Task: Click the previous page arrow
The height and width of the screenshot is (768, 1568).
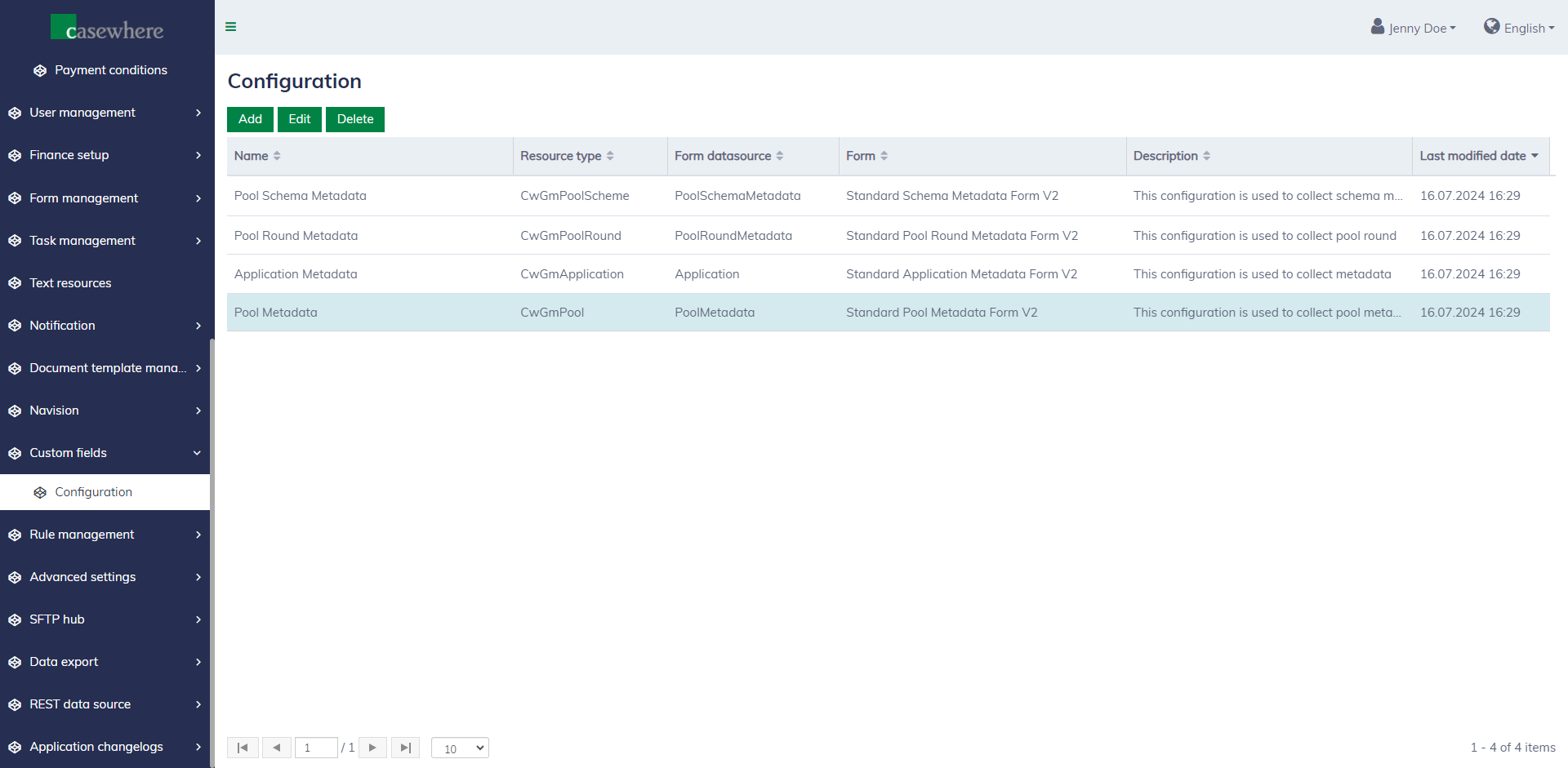Action: click(x=277, y=748)
